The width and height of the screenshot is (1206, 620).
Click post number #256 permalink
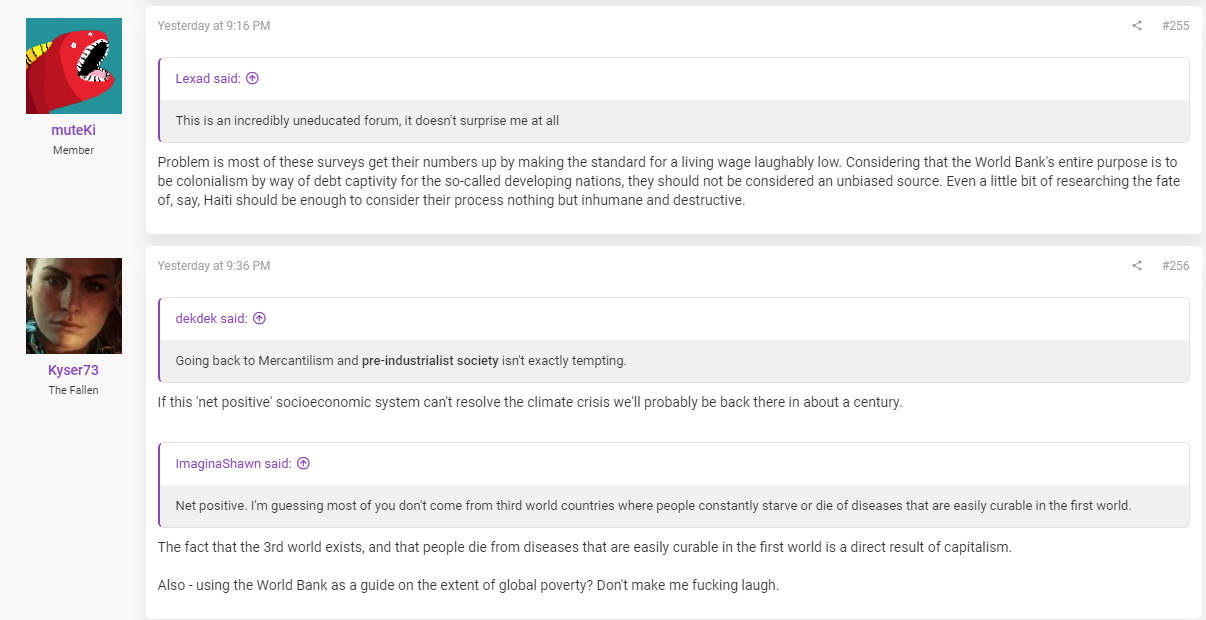pos(1176,266)
